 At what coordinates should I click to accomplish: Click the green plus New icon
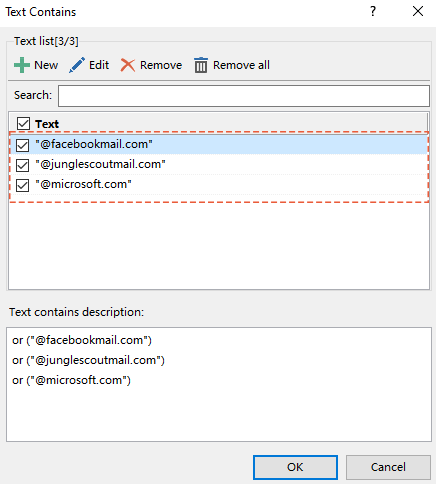(22, 65)
